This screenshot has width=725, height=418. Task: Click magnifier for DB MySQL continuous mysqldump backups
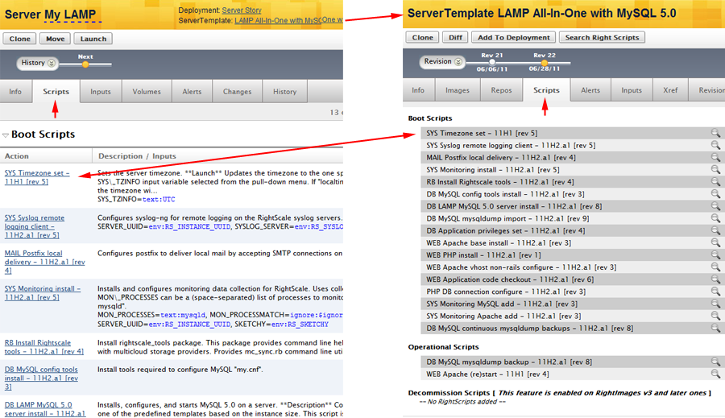coord(715,328)
